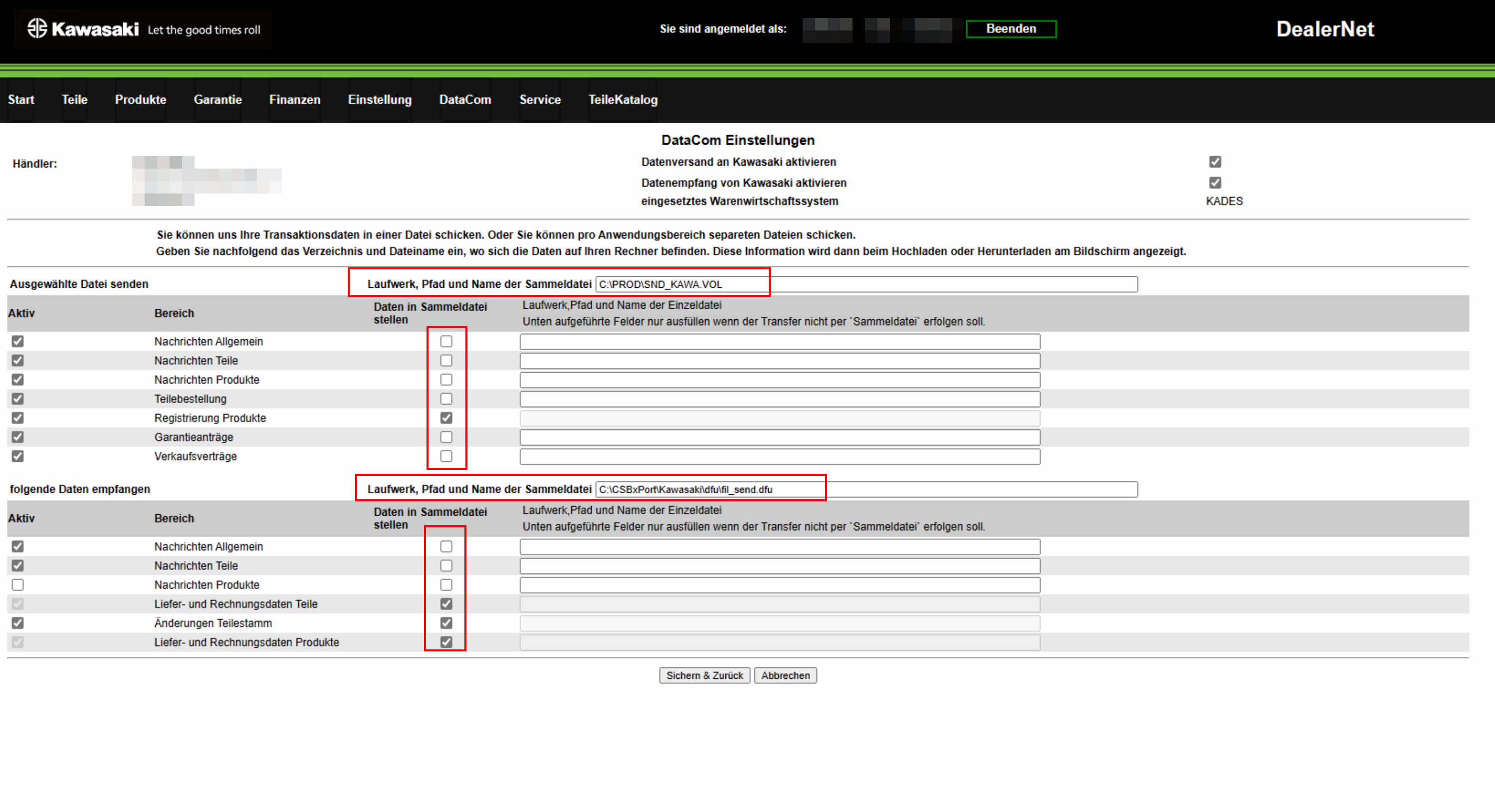Open the Produkte menu
The width and height of the screenshot is (1495, 812).
141,100
